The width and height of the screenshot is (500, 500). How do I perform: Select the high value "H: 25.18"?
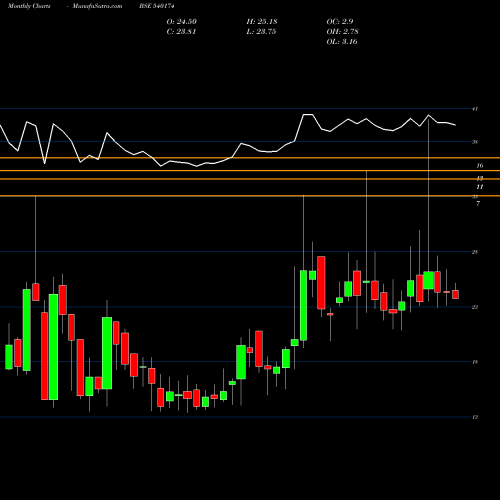pyautogui.click(x=262, y=22)
